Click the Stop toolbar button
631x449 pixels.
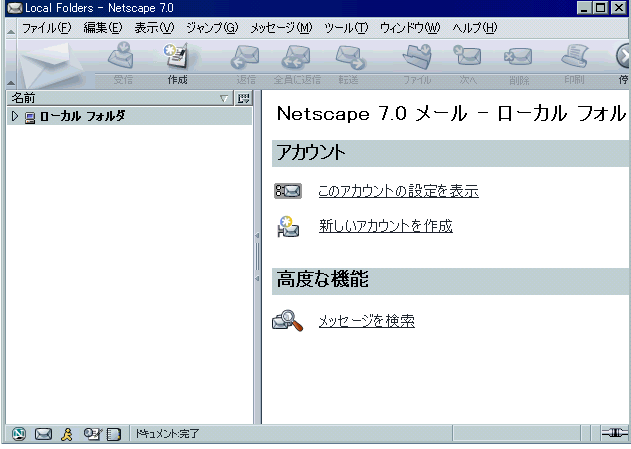[623, 62]
